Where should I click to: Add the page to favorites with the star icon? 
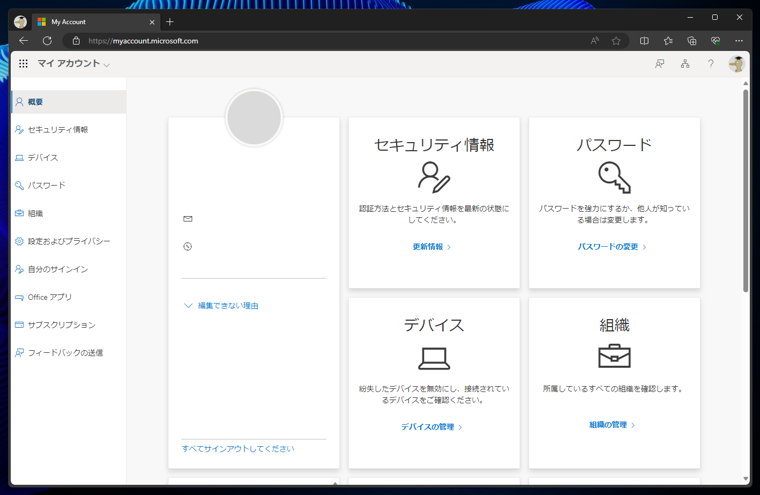(x=616, y=41)
